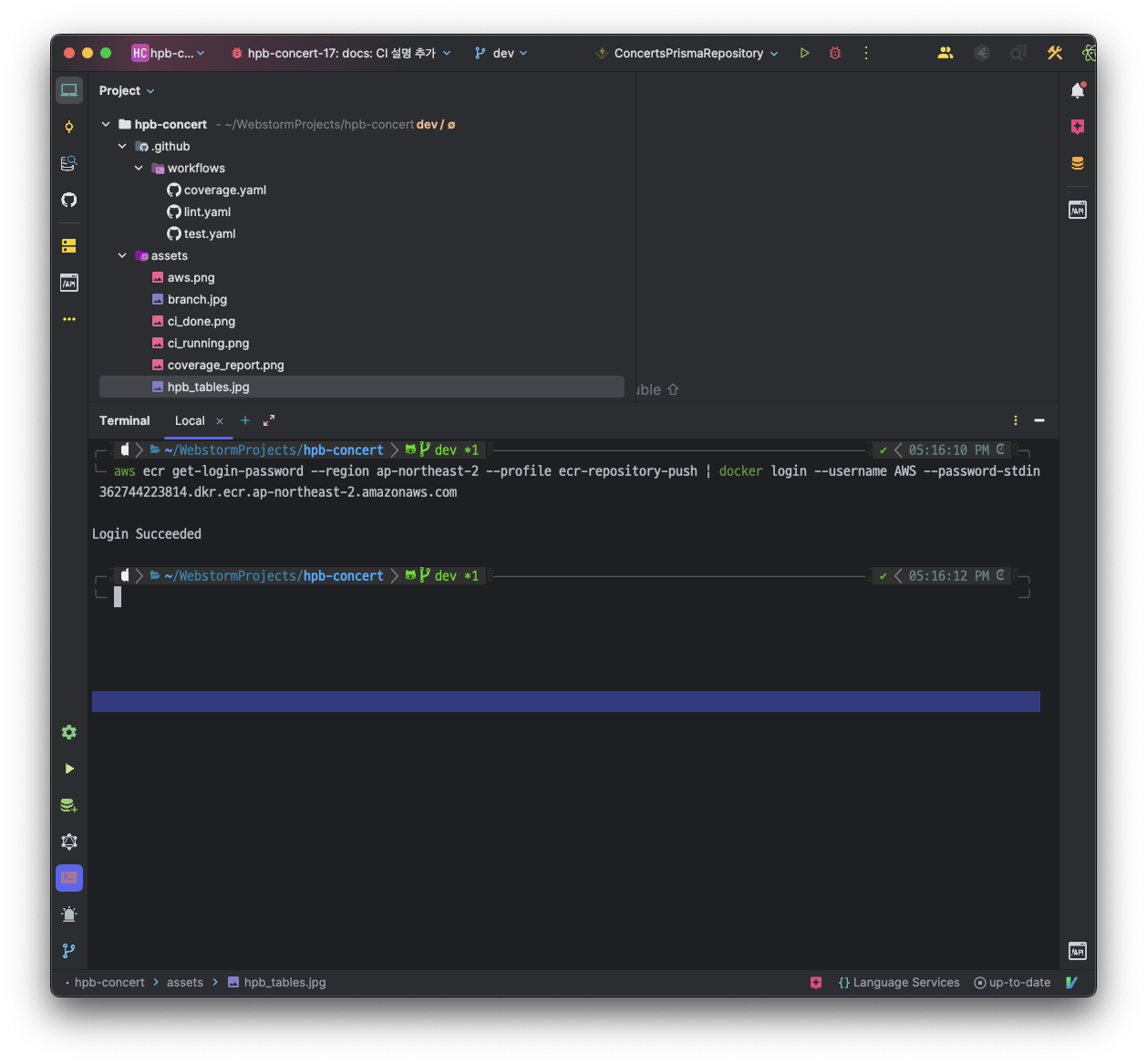Click the up-to-date status indicator
1147x1064 pixels.
point(1012,982)
